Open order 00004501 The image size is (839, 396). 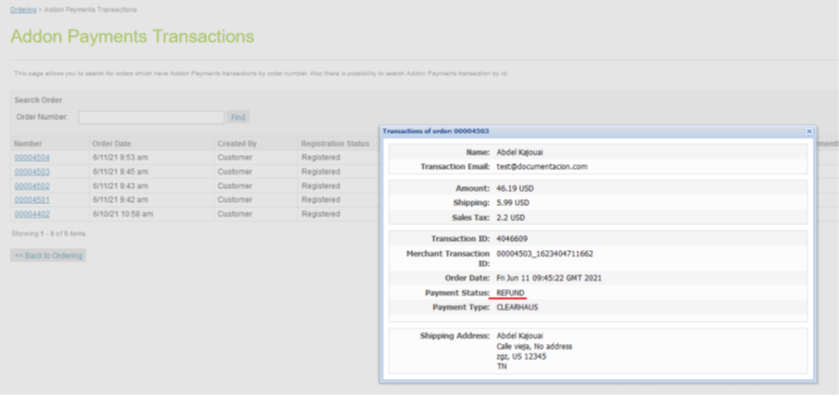[32, 200]
